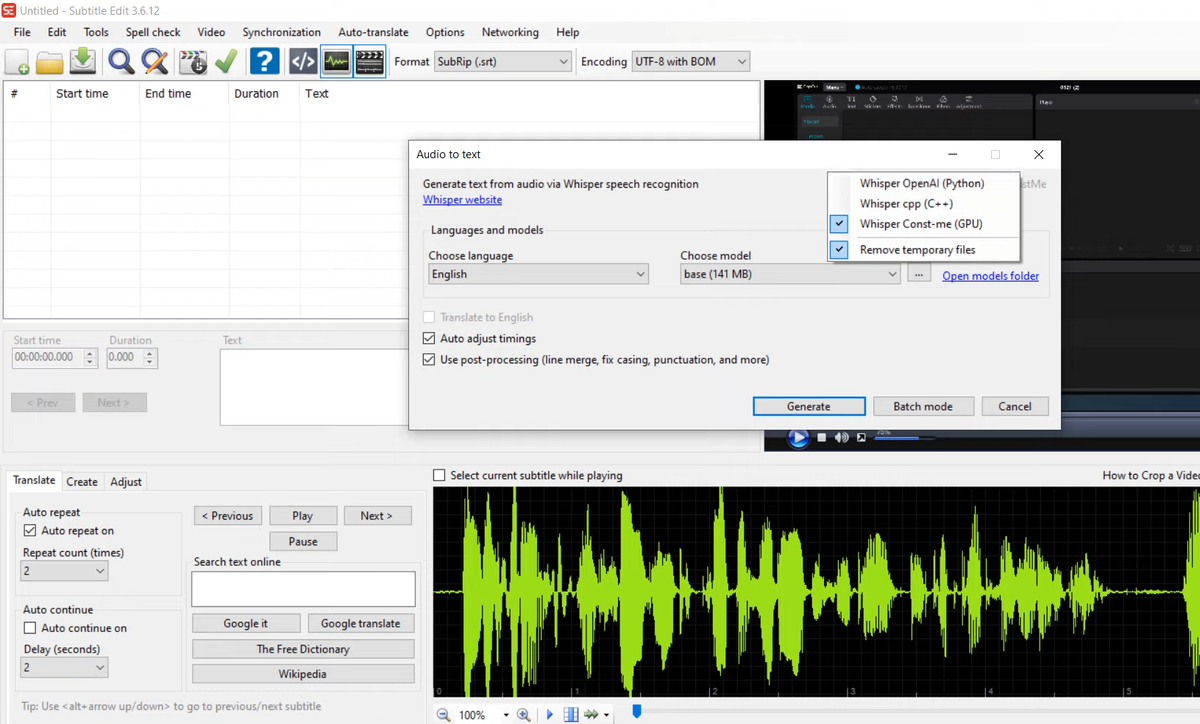The image size is (1200, 724).
Task: Stop the video with the square stop button
Action: click(x=822, y=437)
